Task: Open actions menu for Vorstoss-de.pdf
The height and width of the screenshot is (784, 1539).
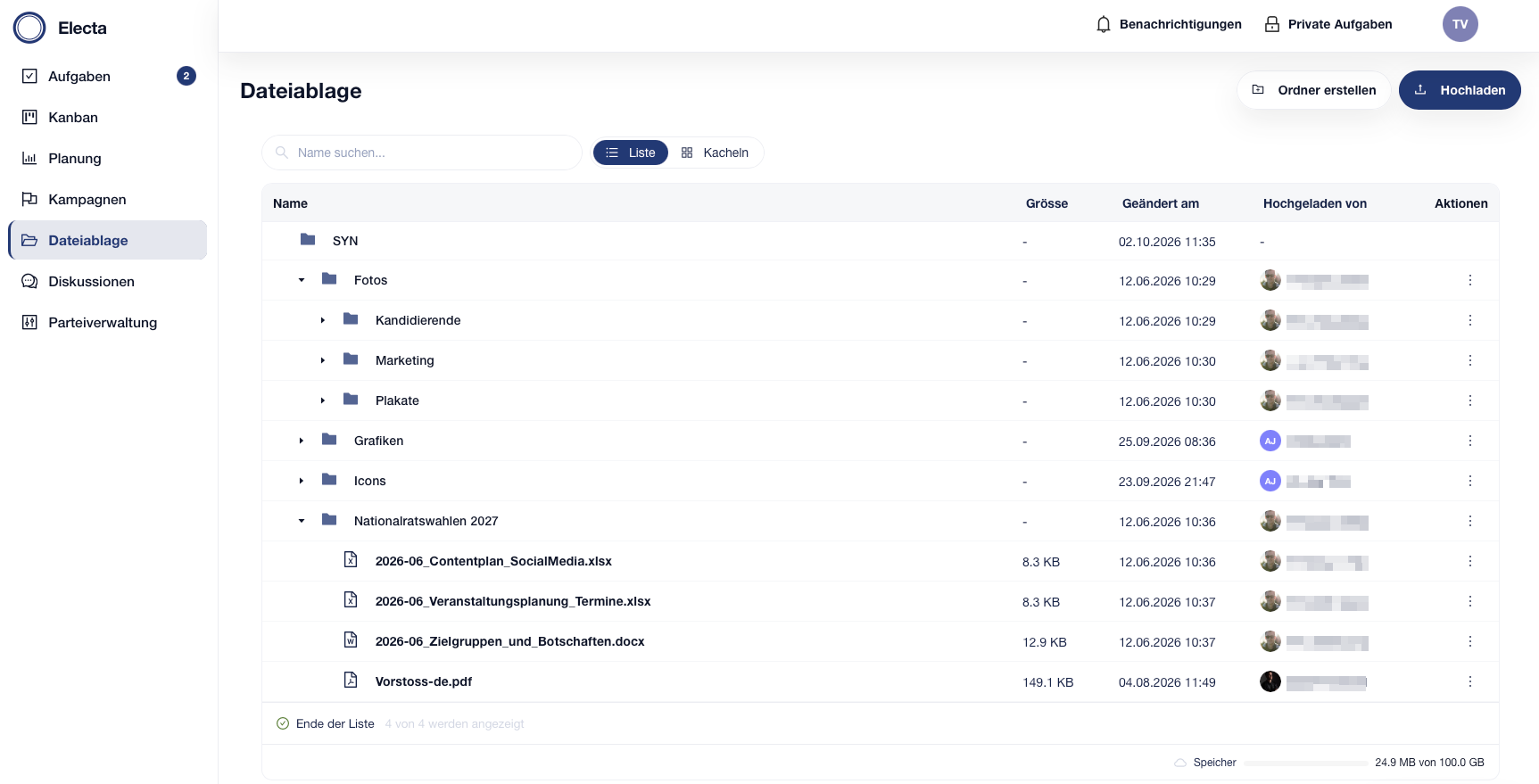Action: tap(1470, 681)
